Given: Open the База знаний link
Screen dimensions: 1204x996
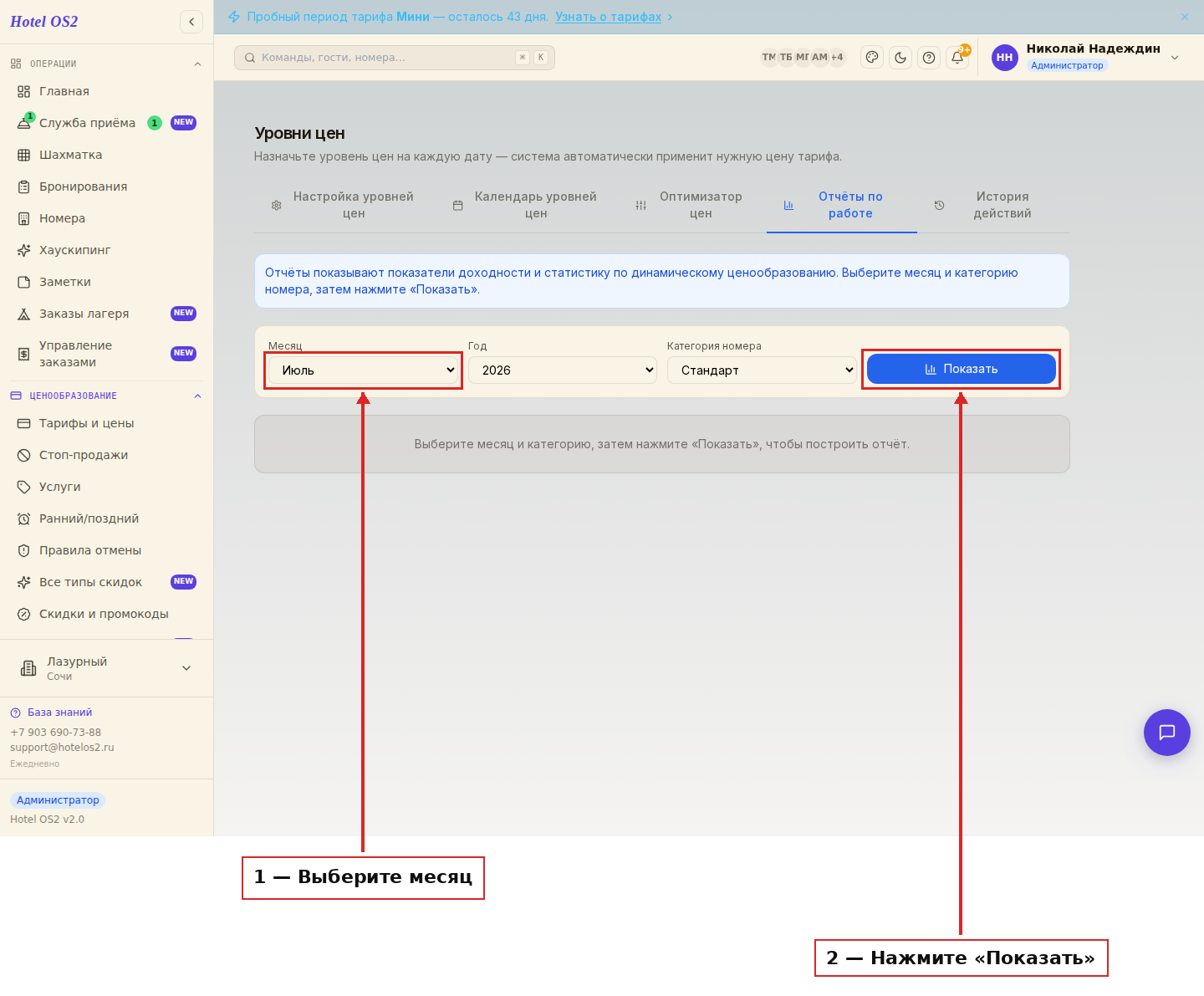Looking at the screenshot, I should (x=59, y=713).
